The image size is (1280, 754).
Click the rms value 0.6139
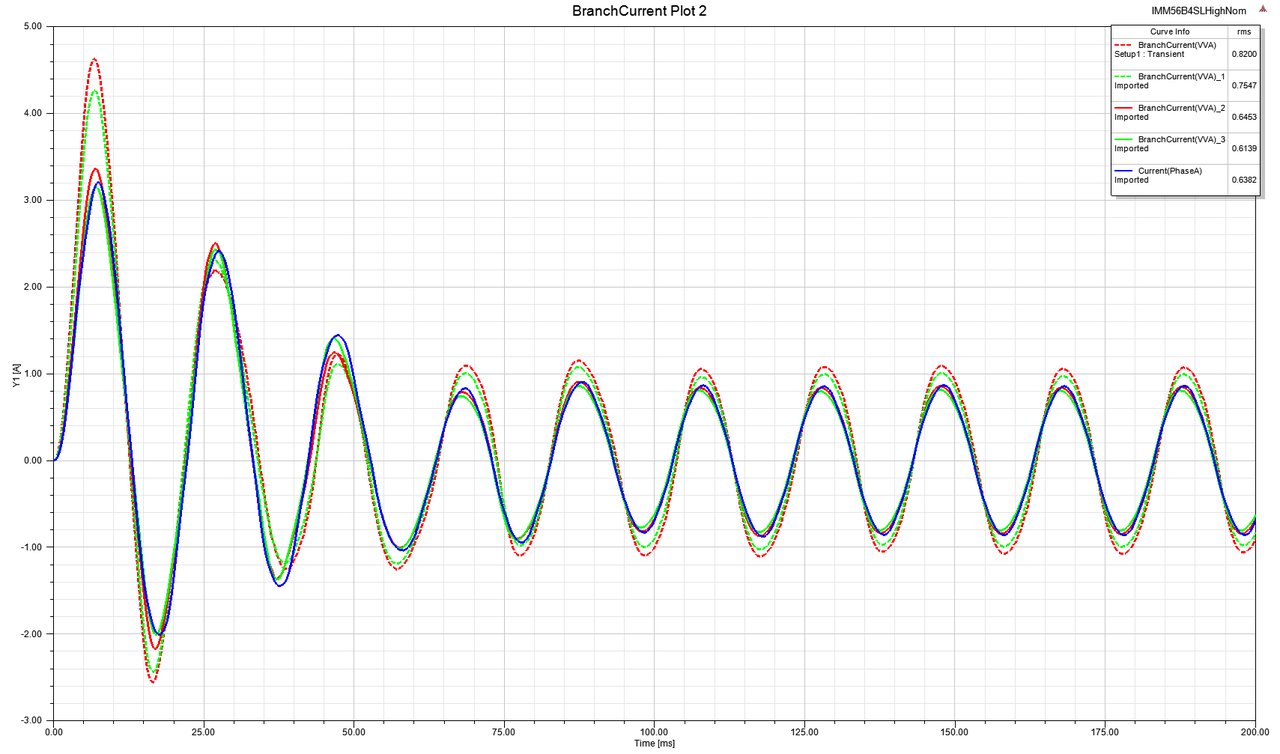(x=1242, y=149)
